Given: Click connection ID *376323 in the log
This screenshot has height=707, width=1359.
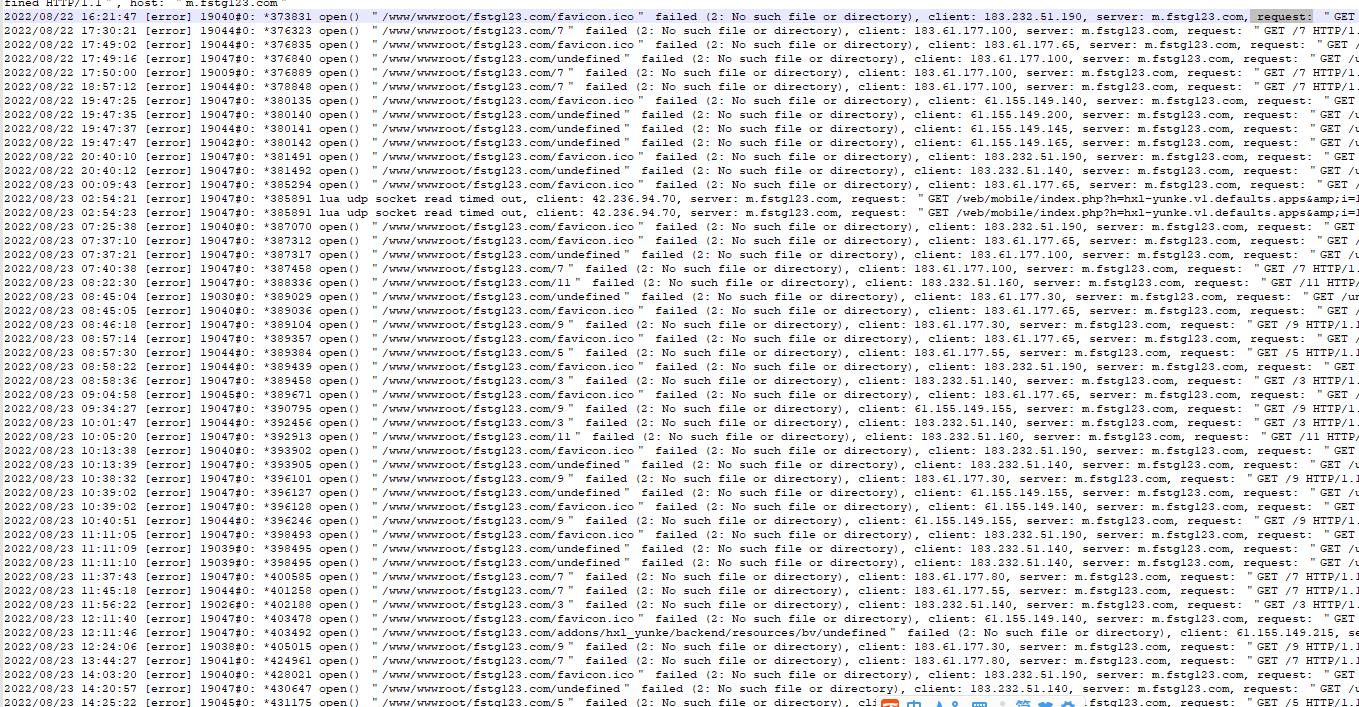Looking at the screenshot, I should (x=287, y=31).
